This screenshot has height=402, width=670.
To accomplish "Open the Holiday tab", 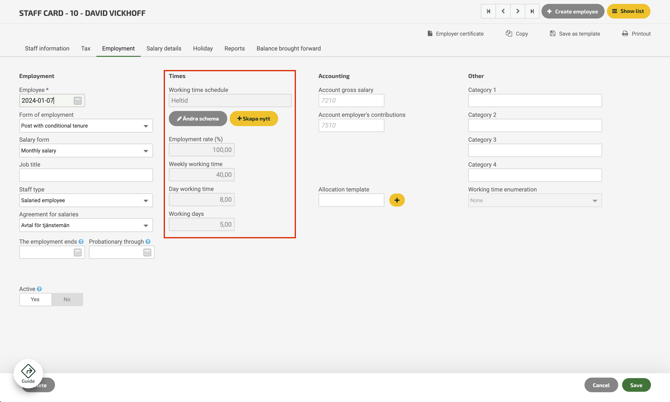I will click(x=203, y=49).
